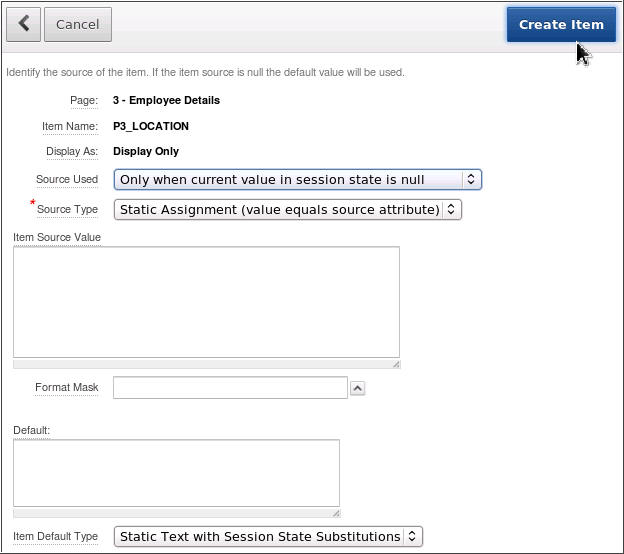
Task: Click the back arrow button
Action: pos(24,24)
